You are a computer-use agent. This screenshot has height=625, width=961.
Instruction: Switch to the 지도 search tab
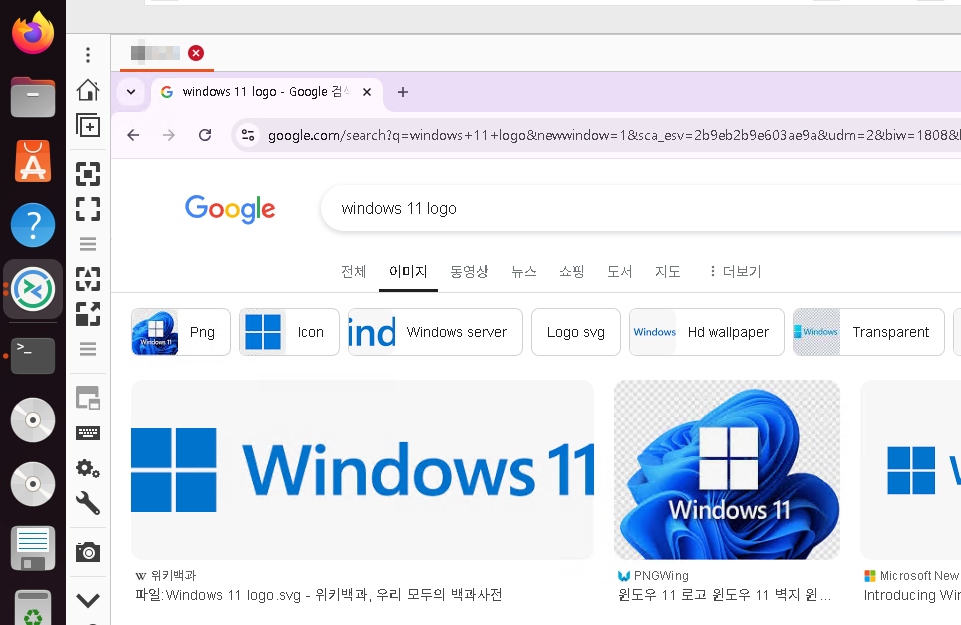(667, 271)
